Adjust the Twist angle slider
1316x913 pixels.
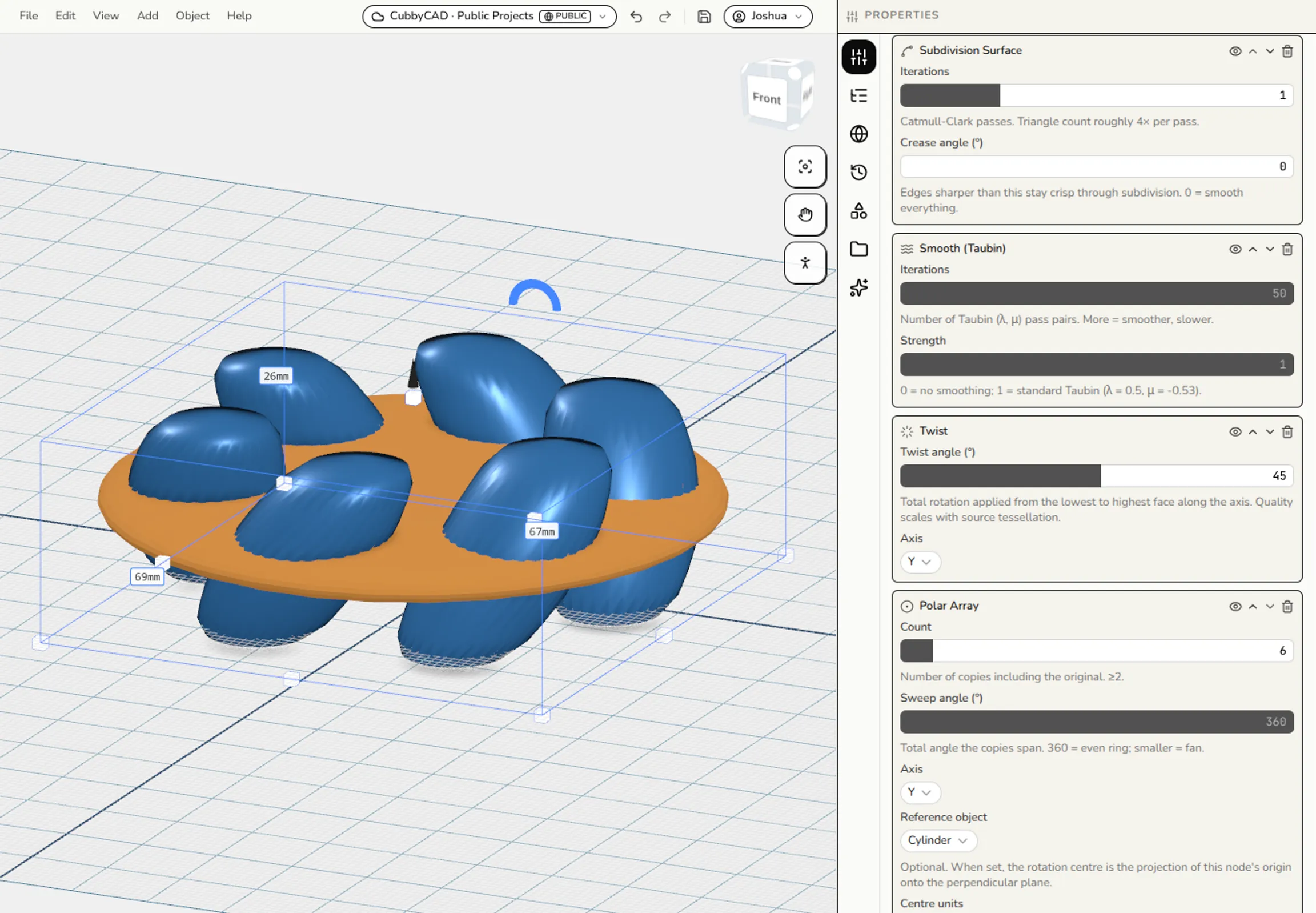(x=1096, y=476)
